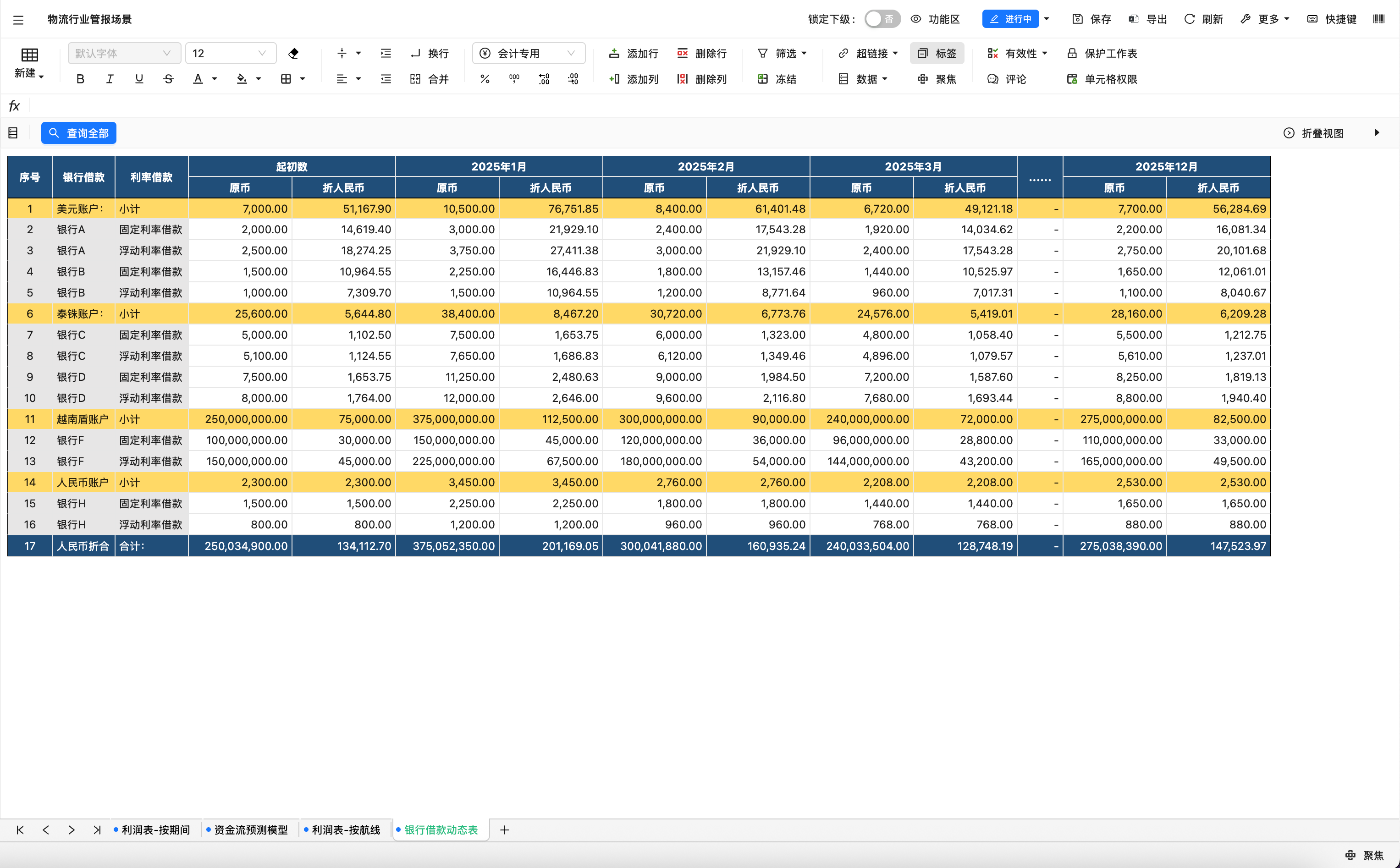This screenshot has width=1400, height=868.
Task: Click the Freeze panes icon
Action: click(x=763, y=79)
